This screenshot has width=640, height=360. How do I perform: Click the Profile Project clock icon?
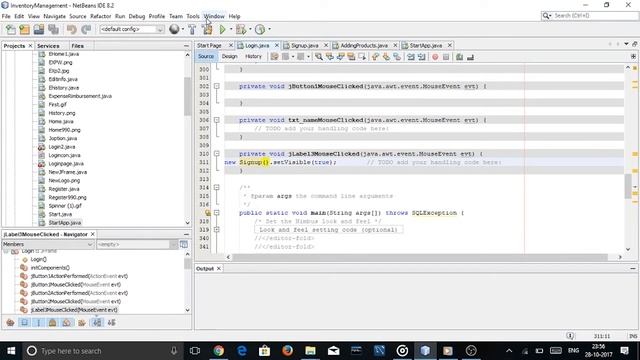(260, 29)
